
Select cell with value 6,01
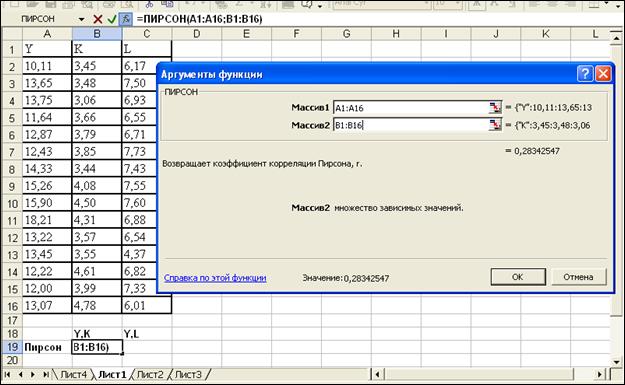pyautogui.click(x=147, y=306)
